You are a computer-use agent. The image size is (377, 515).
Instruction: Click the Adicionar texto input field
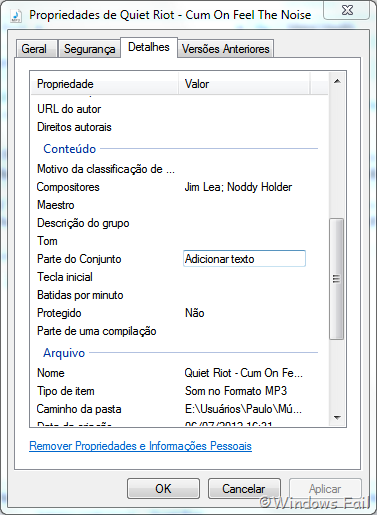244,259
